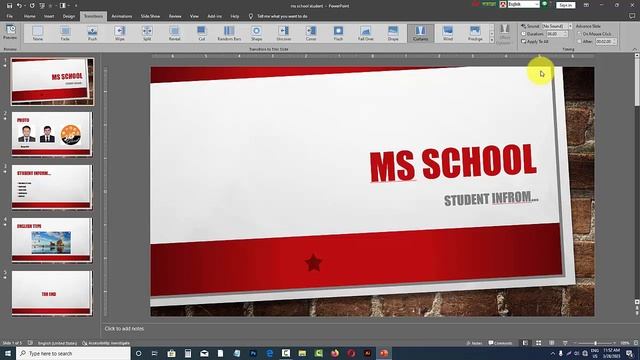Save the presentation from Quick Access
Screen dimensions: 640x360
pyautogui.click(x=9, y=6)
